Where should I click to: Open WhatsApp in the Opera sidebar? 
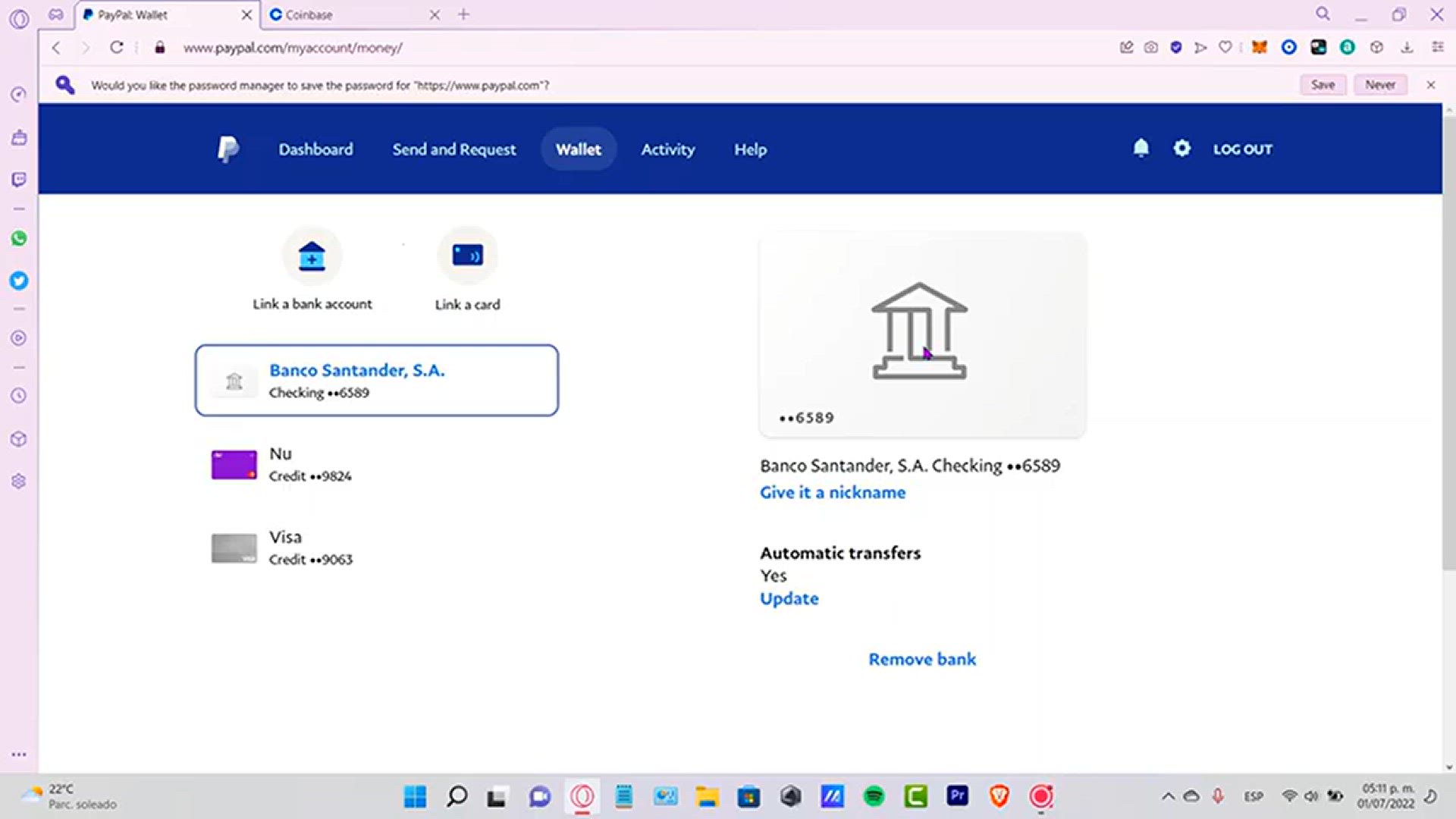[19, 239]
